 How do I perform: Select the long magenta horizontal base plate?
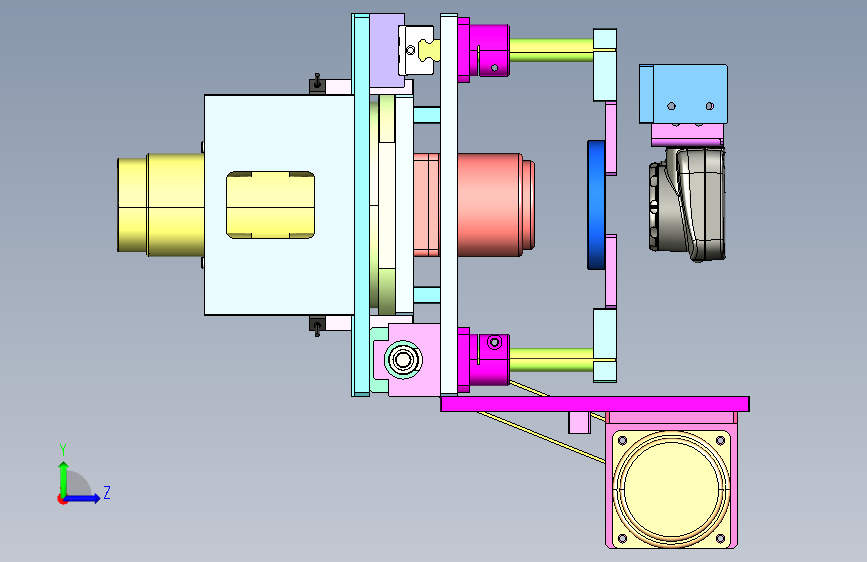[x=595, y=404]
